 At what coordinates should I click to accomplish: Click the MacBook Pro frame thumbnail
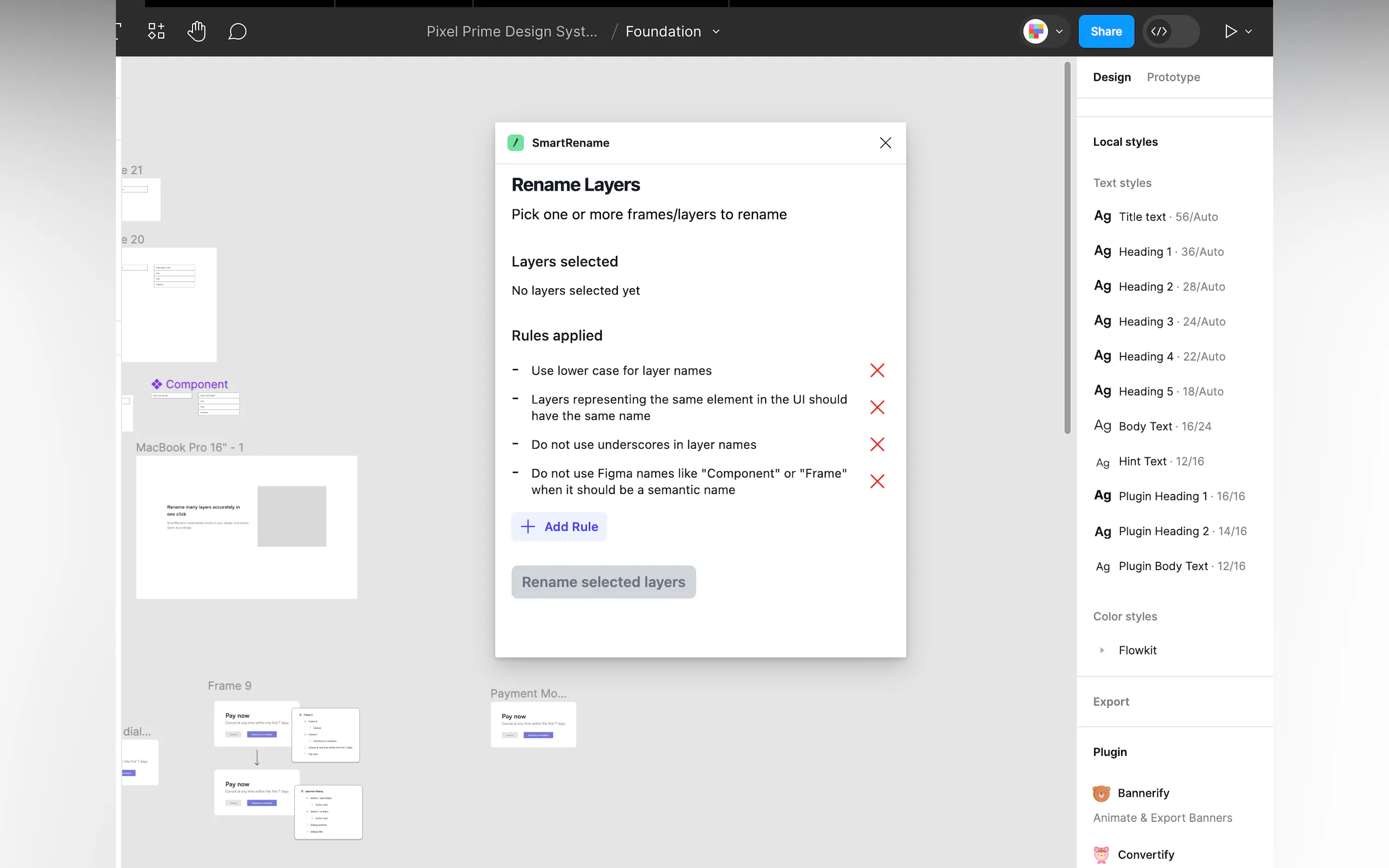click(246, 527)
